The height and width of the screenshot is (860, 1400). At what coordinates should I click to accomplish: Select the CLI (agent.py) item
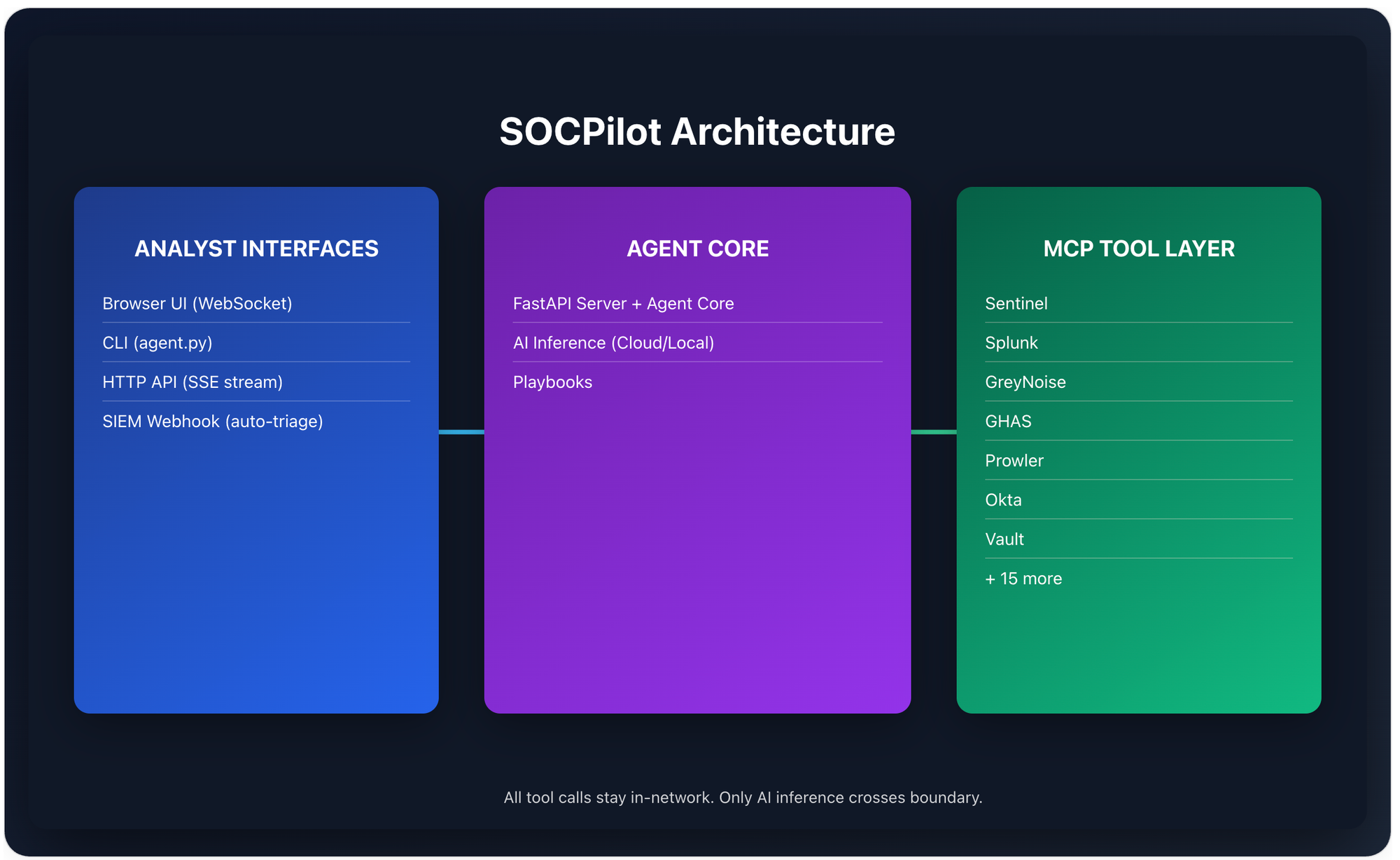point(157,342)
